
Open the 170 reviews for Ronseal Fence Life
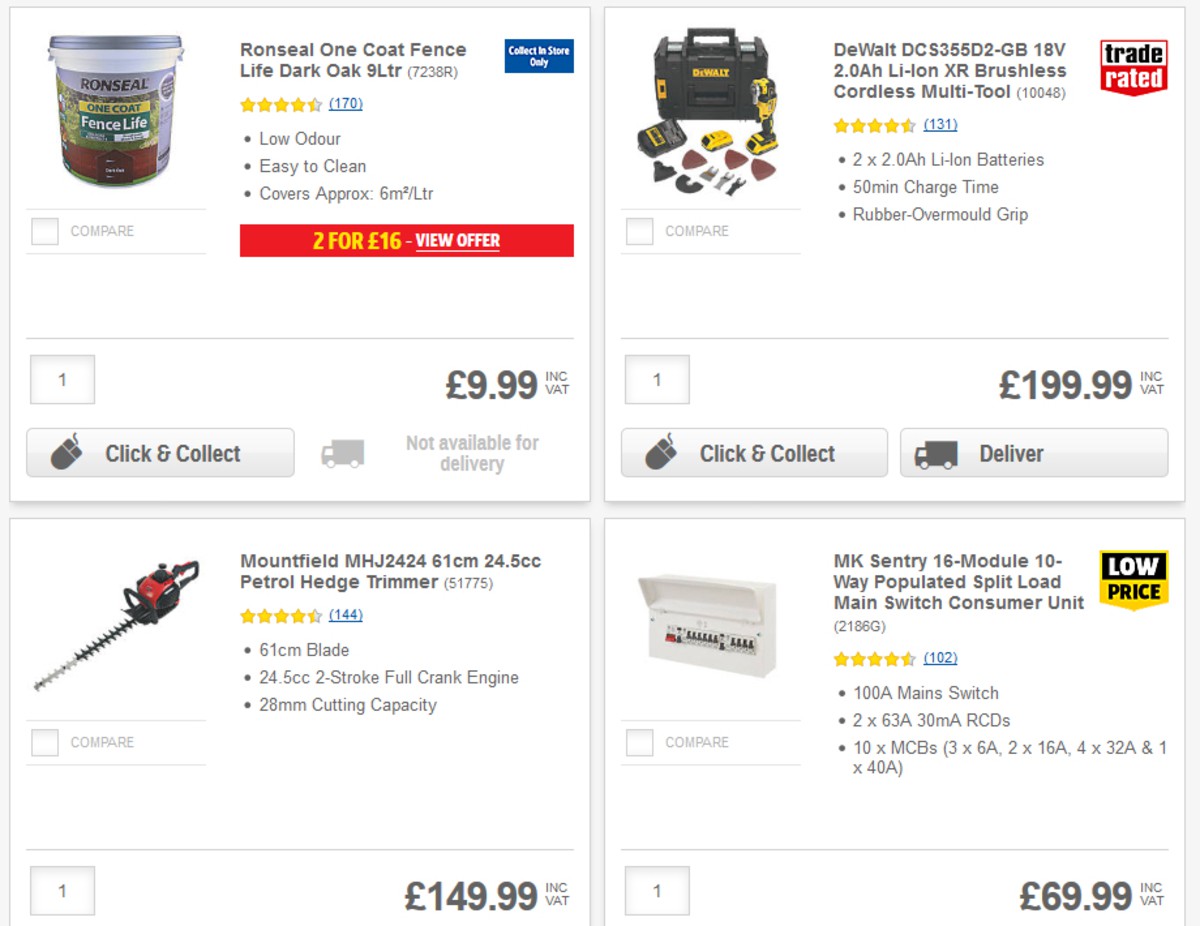coord(347,104)
